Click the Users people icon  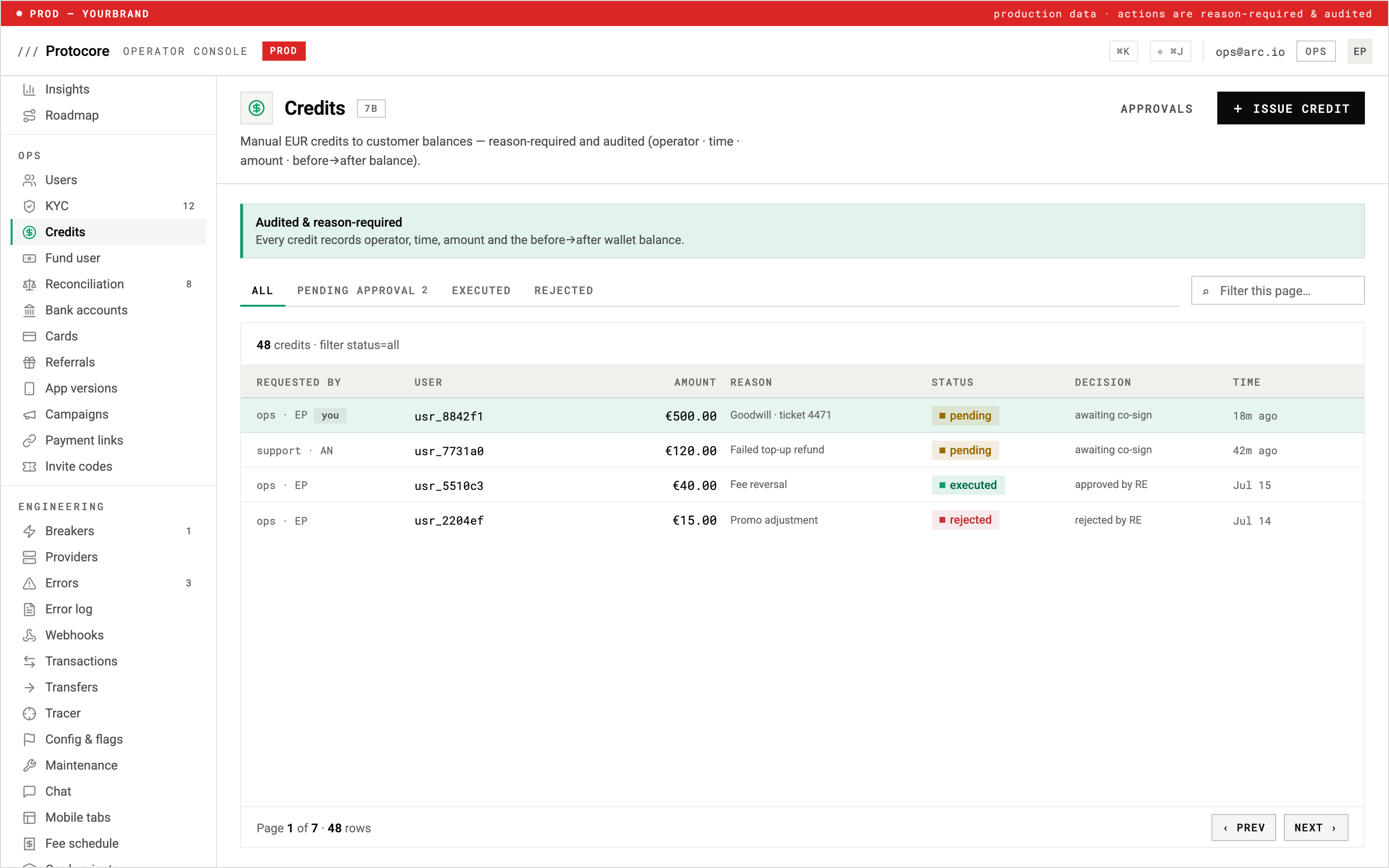tap(29, 180)
